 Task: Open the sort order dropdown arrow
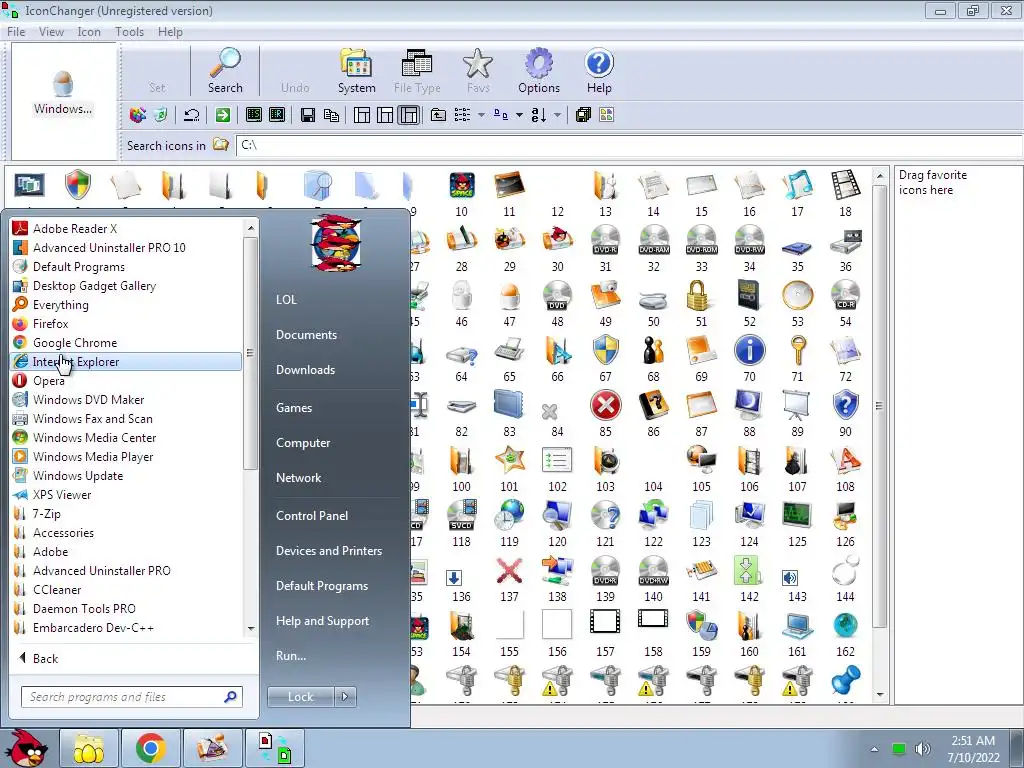point(557,115)
